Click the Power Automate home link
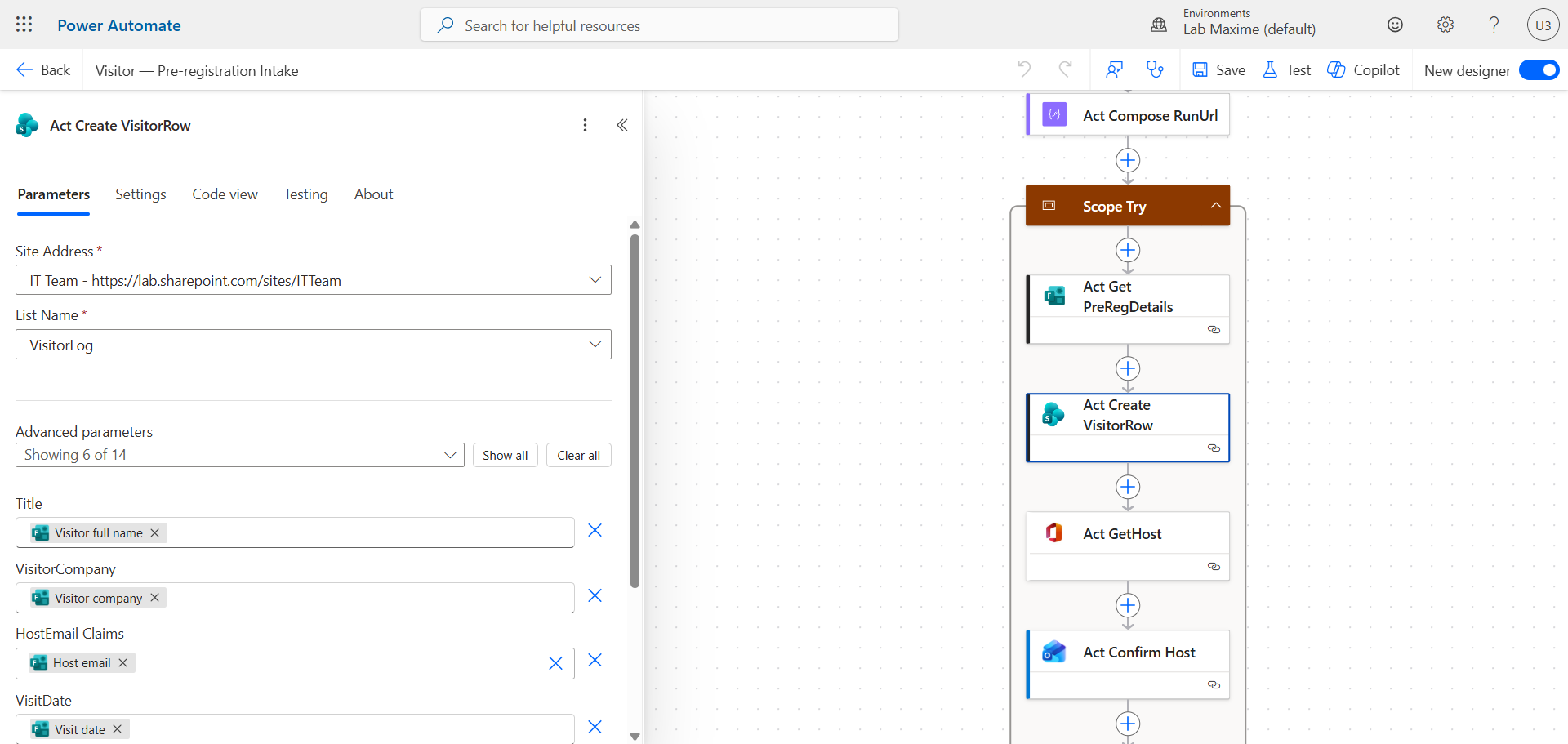This screenshot has width=1568, height=744. tap(119, 25)
